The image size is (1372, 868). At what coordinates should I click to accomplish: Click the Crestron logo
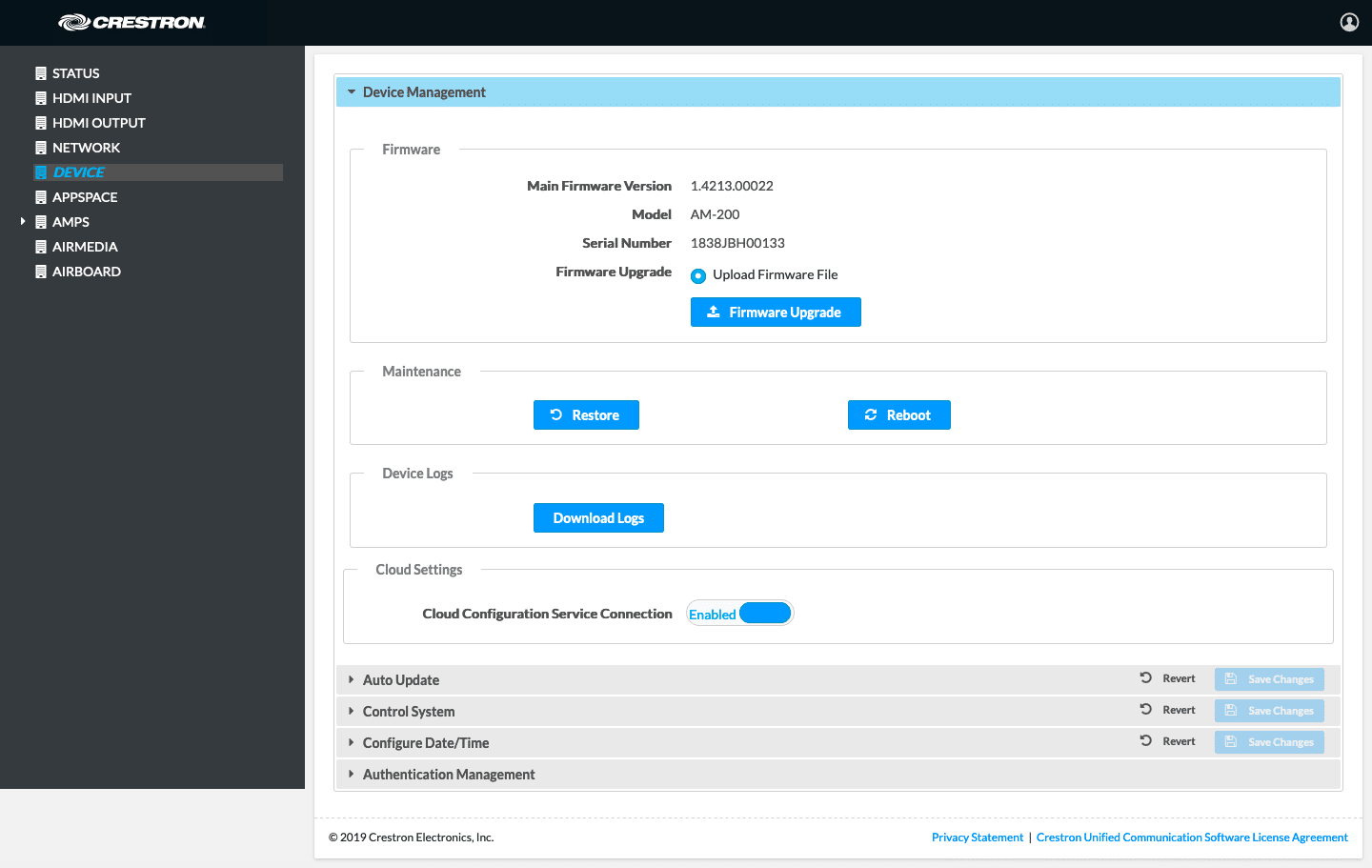(131, 22)
